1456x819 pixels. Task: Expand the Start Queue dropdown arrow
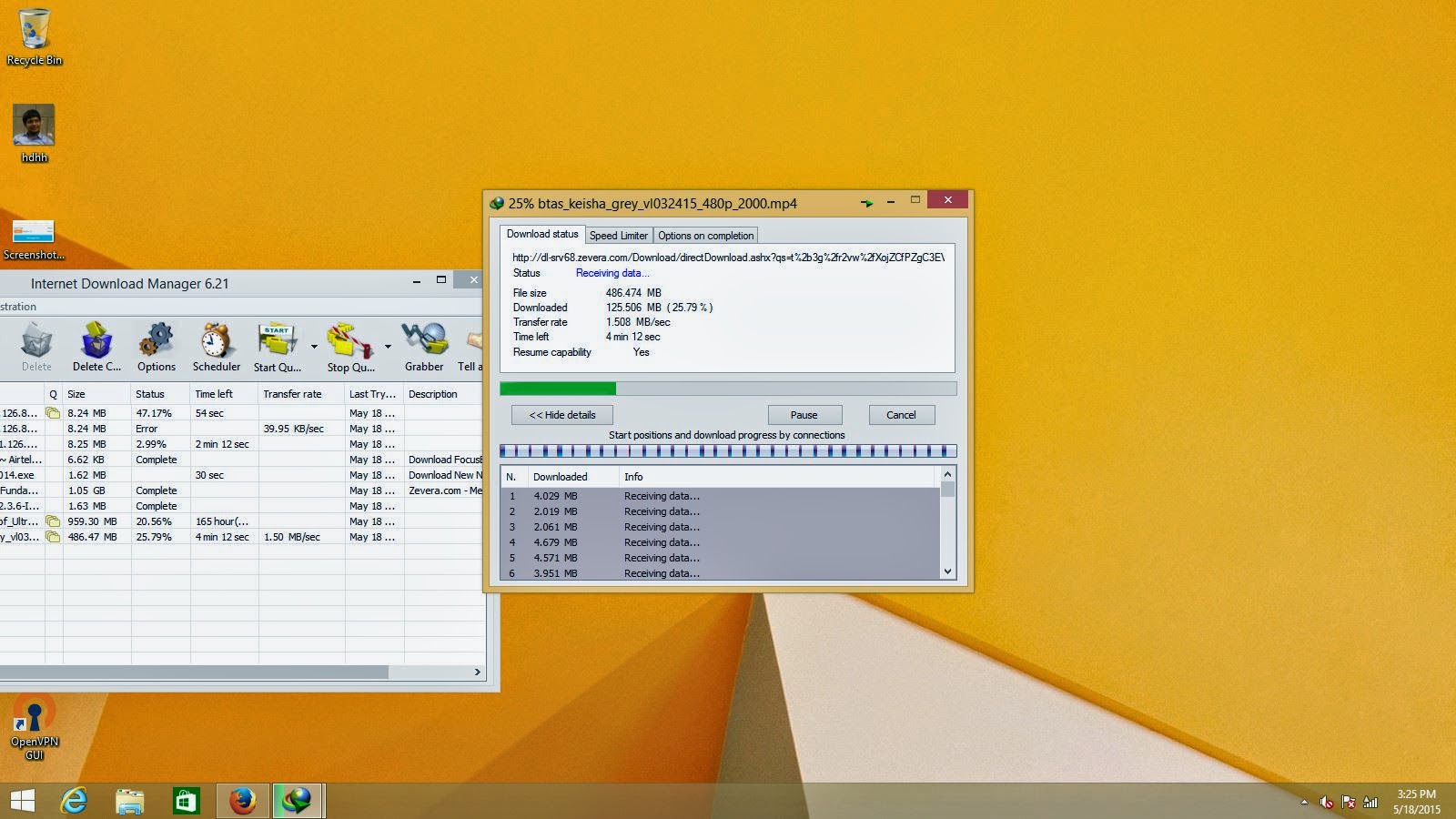[314, 347]
